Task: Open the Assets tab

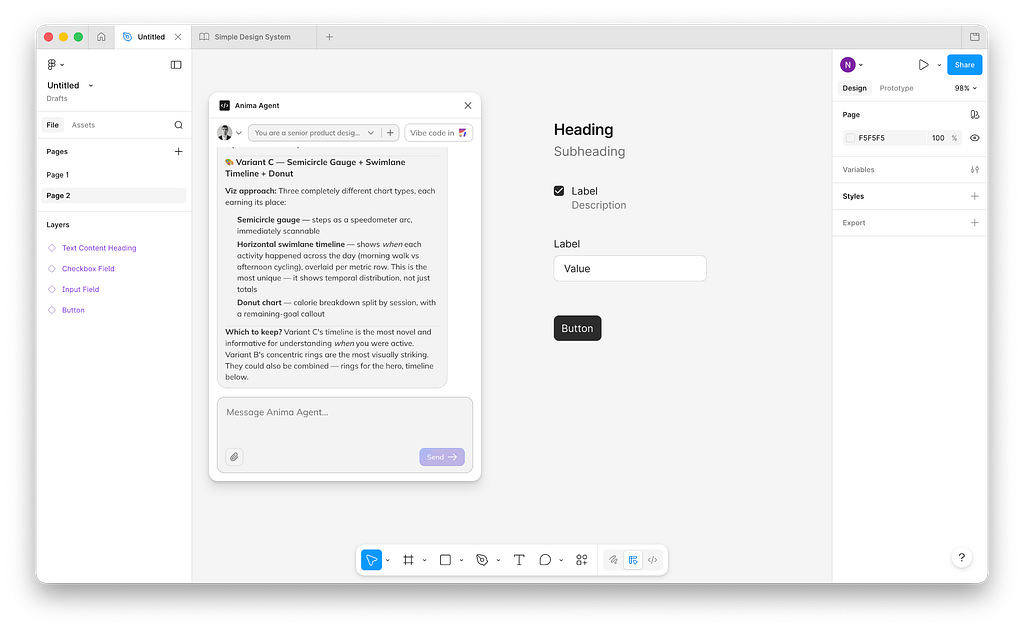Action: 83,125
